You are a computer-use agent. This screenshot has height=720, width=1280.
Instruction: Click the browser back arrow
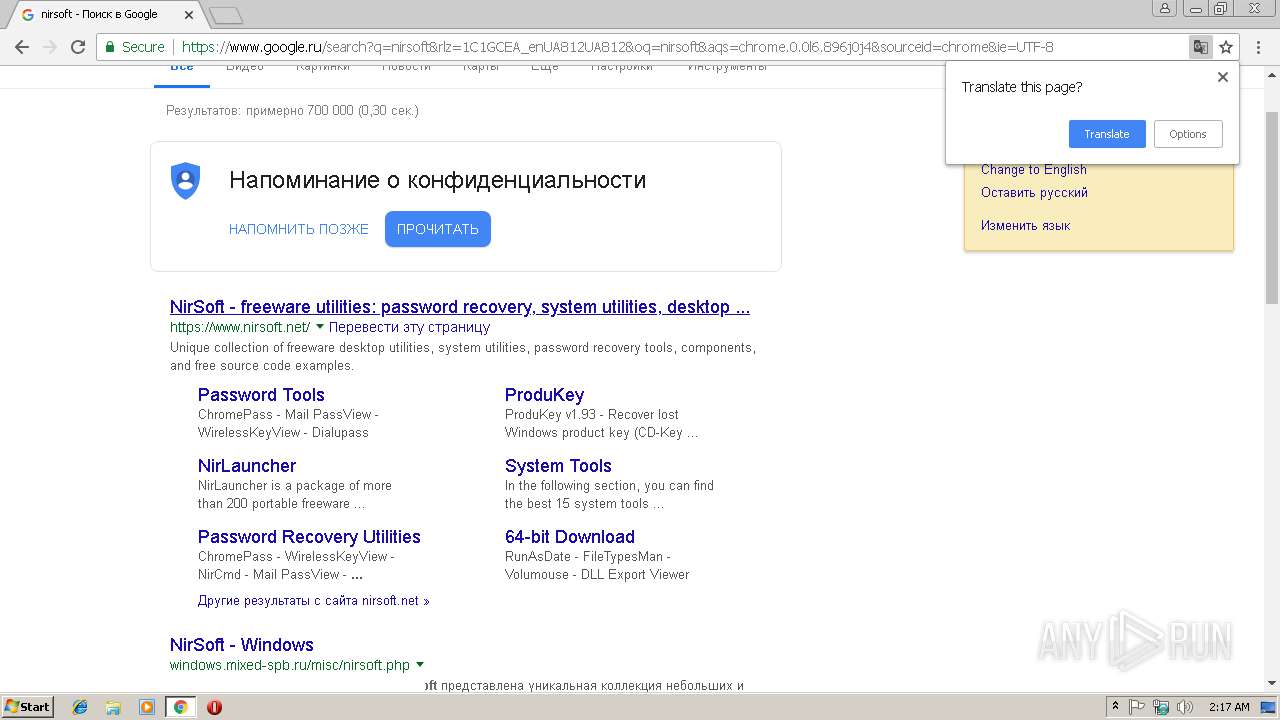(x=22, y=47)
